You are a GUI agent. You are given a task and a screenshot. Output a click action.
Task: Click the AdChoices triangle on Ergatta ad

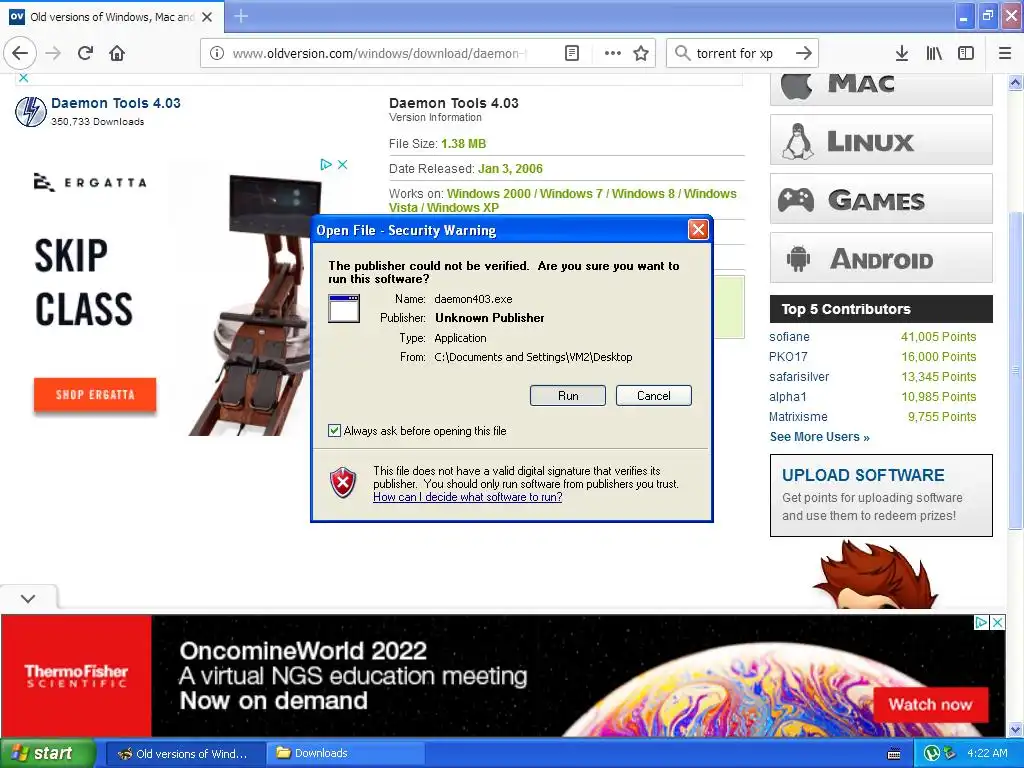pyautogui.click(x=326, y=165)
